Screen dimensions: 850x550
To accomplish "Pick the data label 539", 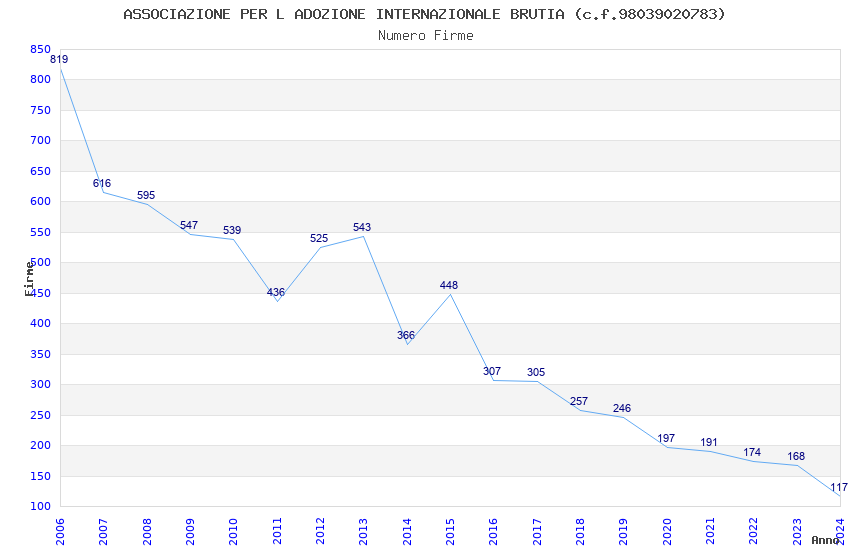I will tap(232, 230).
